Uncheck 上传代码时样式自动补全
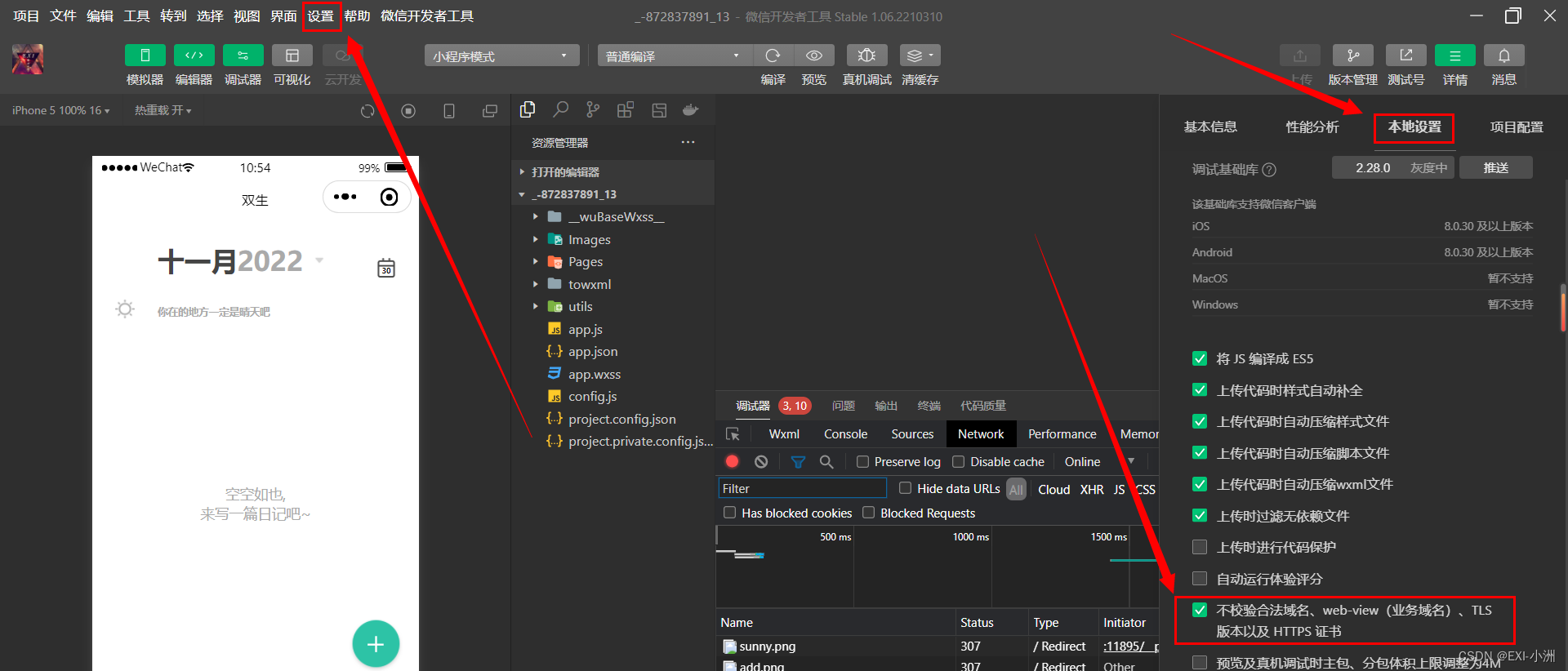The width and height of the screenshot is (1568, 671). point(1200,390)
